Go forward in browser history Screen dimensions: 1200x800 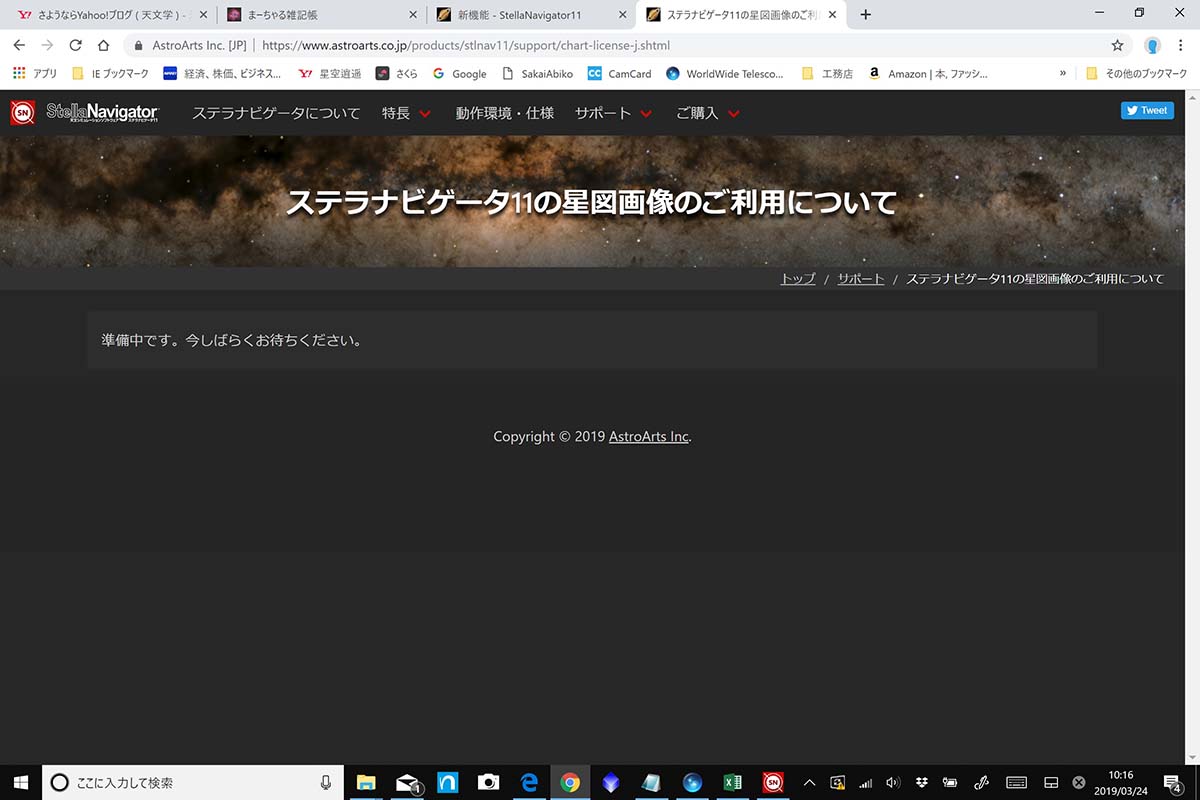[47, 45]
